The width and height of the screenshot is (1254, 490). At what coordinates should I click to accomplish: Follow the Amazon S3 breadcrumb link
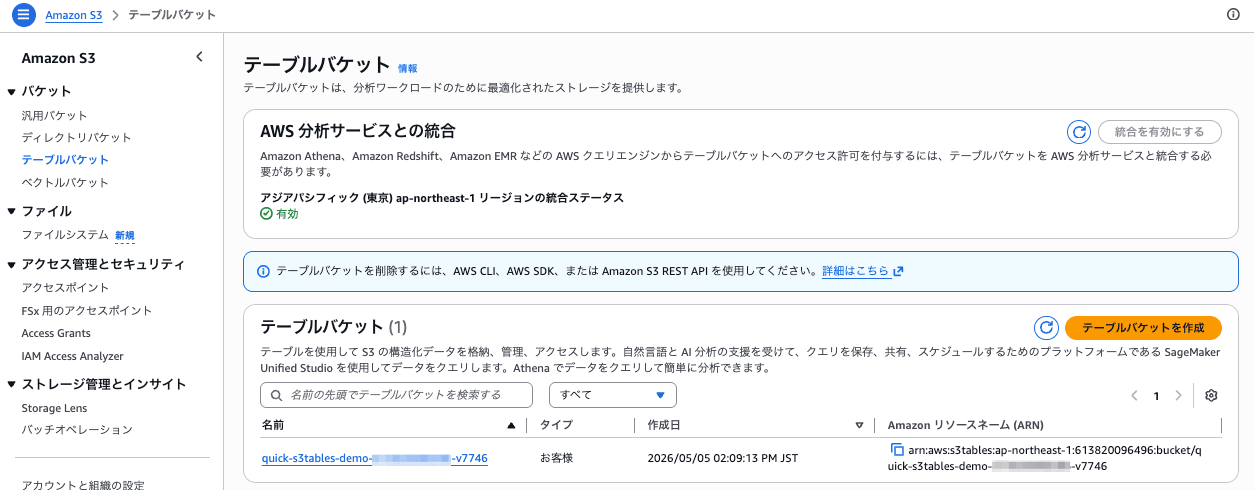pyautogui.click(x=74, y=15)
